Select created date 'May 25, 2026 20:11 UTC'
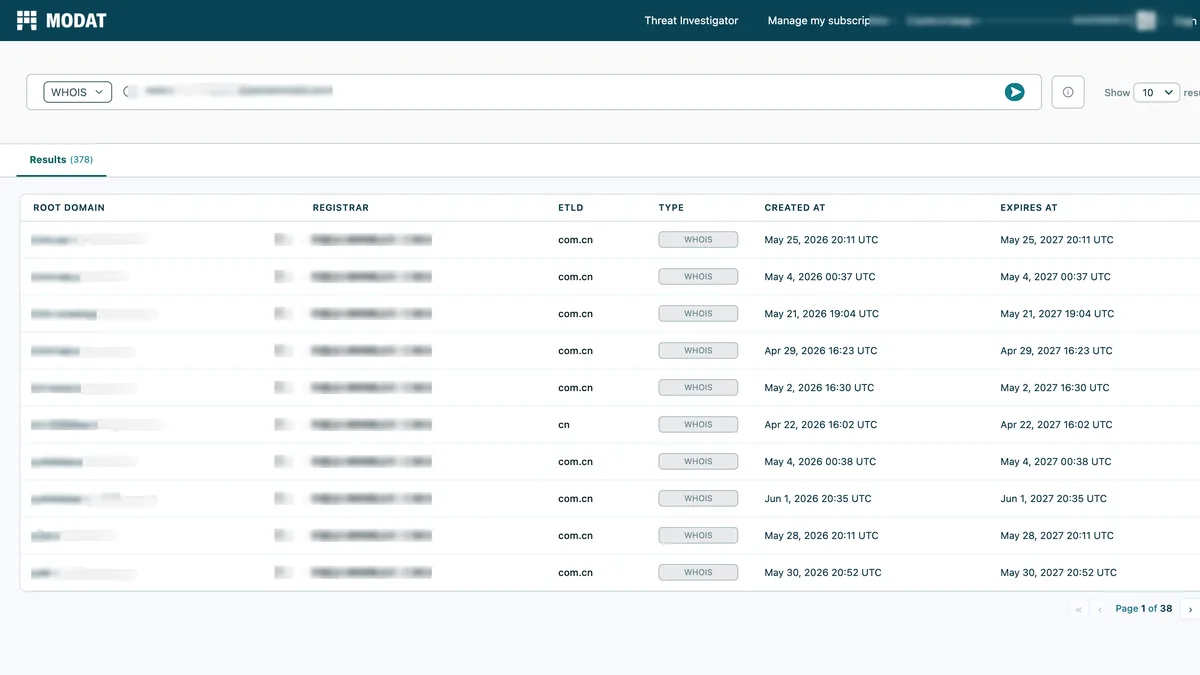Viewport: 1200px width, 675px height. (821, 240)
